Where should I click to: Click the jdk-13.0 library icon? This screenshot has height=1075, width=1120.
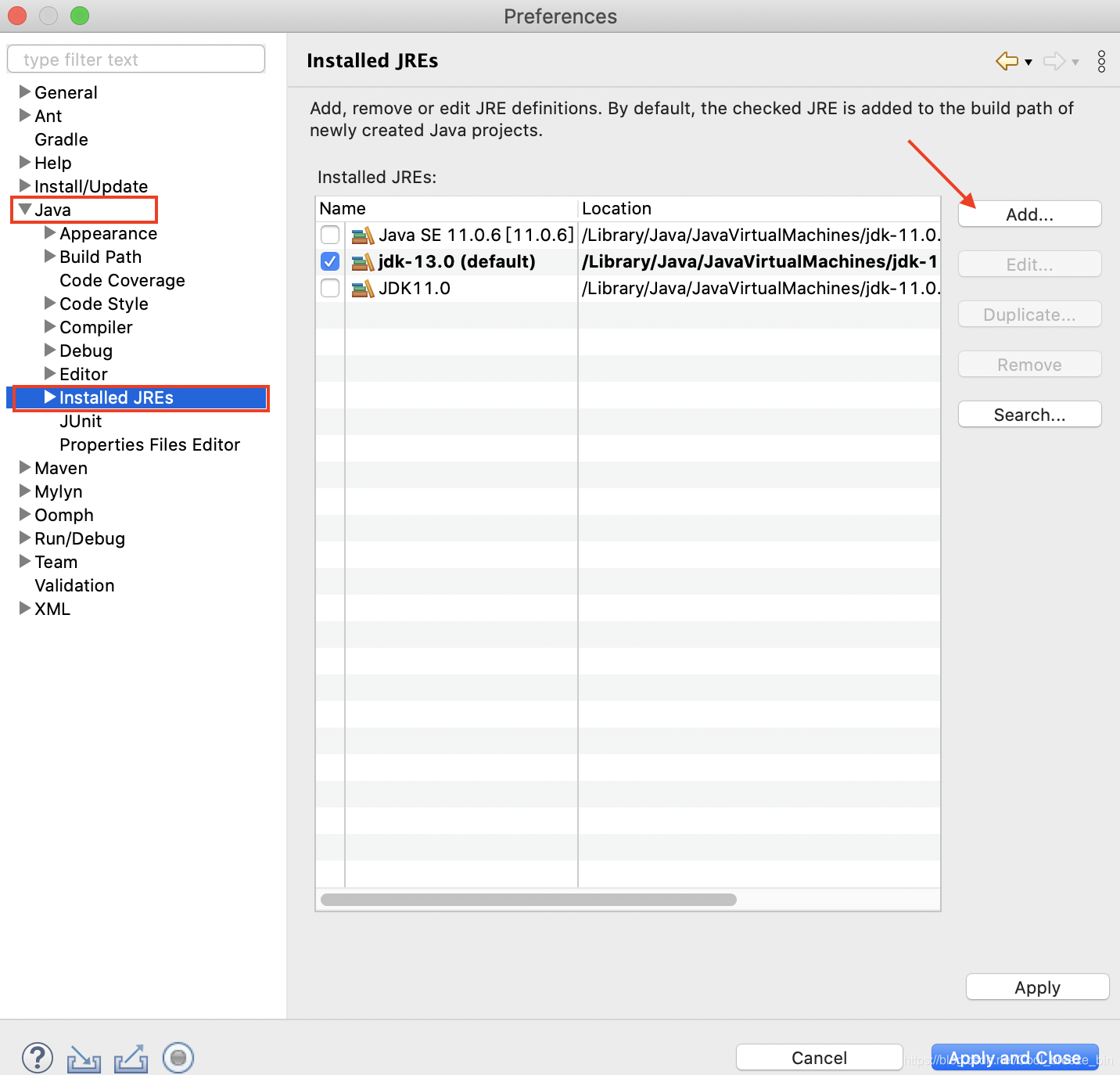[362, 261]
